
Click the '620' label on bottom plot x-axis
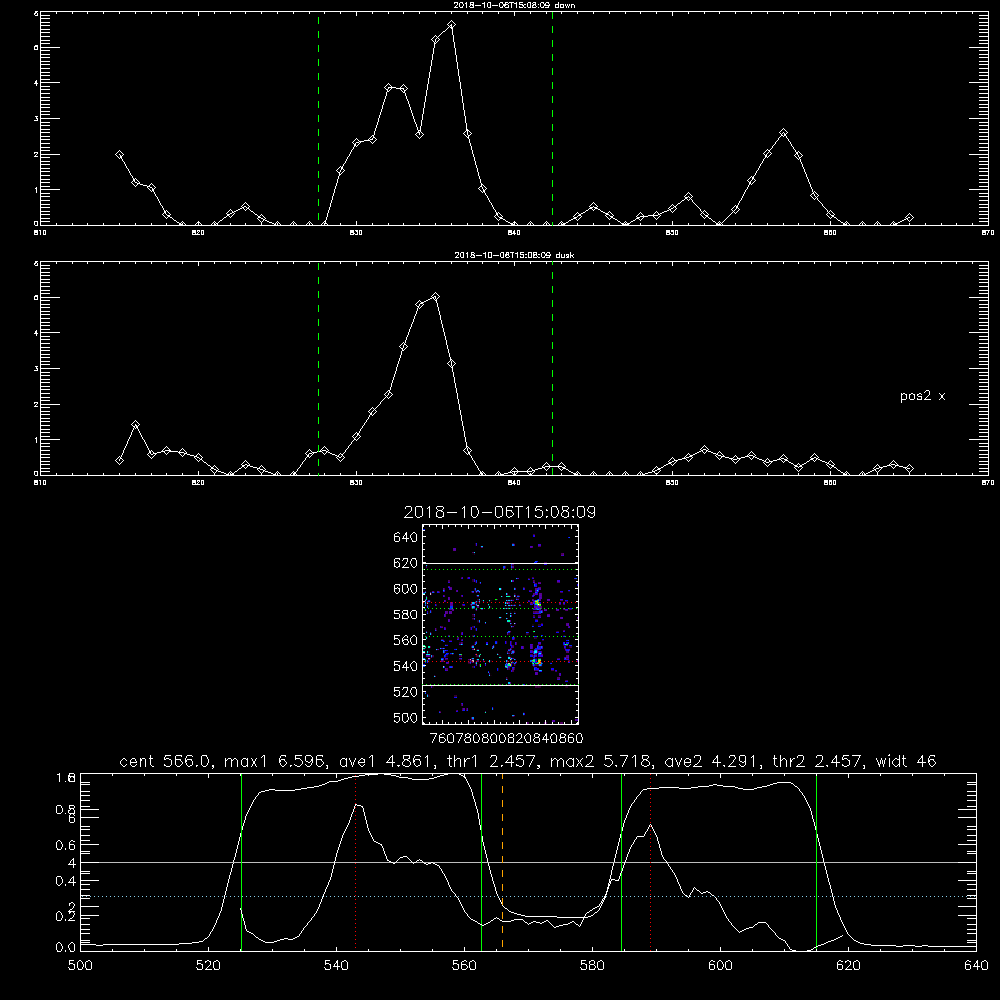pyautogui.click(x=848, y=966)
